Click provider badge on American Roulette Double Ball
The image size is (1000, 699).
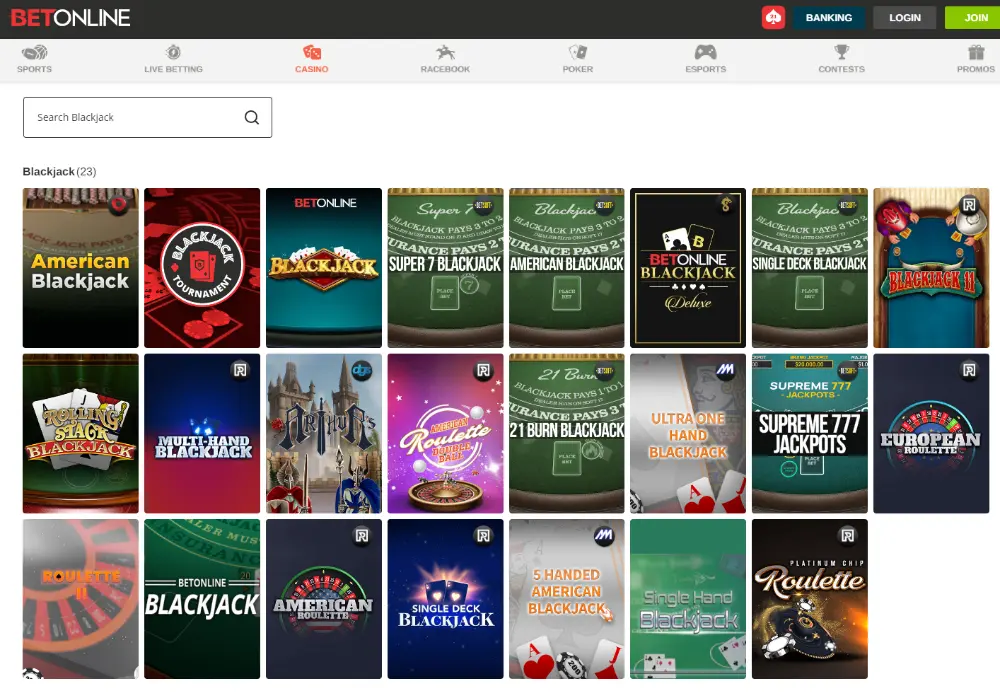[483, 370]
